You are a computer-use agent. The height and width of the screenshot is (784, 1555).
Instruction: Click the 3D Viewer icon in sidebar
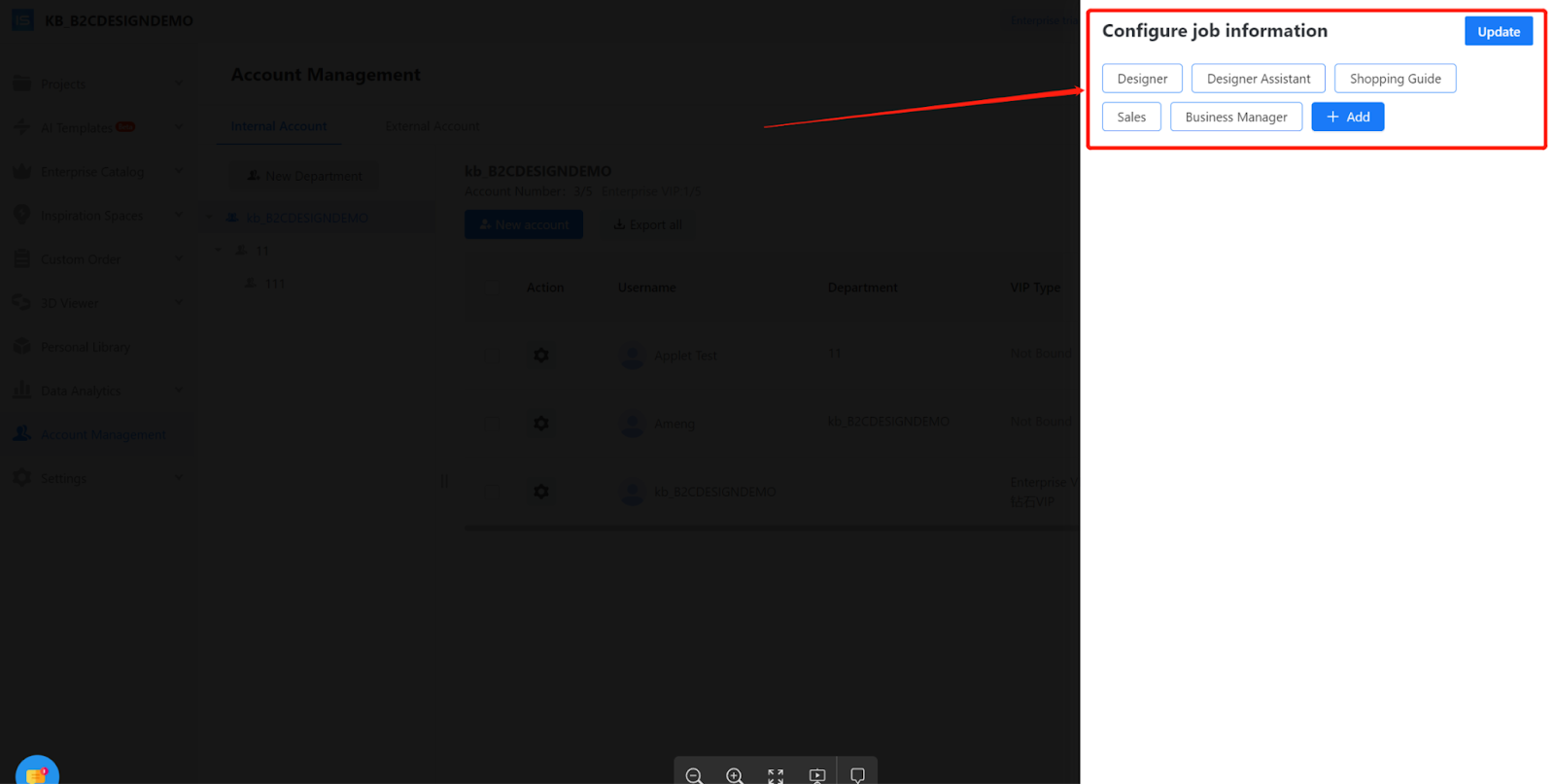21,302
